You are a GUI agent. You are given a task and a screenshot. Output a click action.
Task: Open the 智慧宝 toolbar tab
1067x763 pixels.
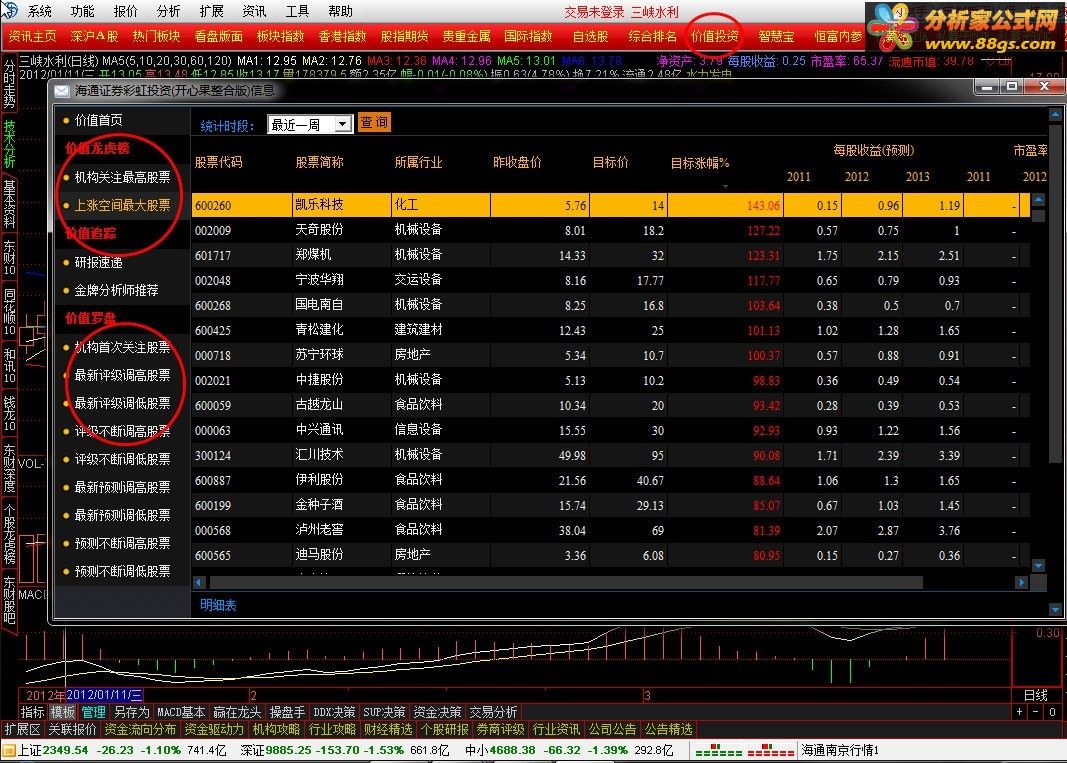[776, 36]
